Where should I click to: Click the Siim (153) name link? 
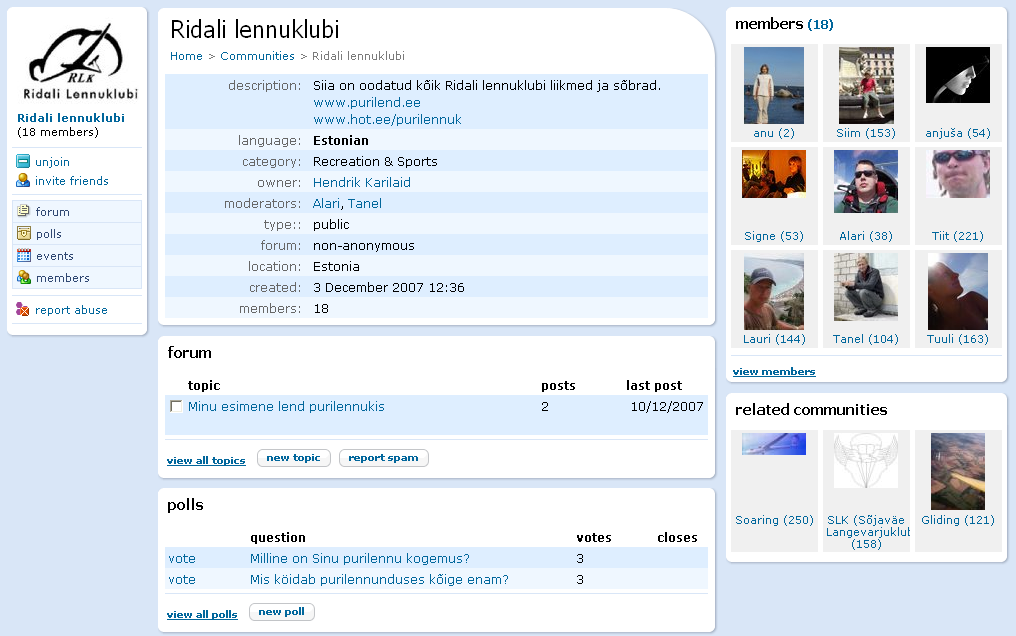pyautogui.click(x=866, y=133)
